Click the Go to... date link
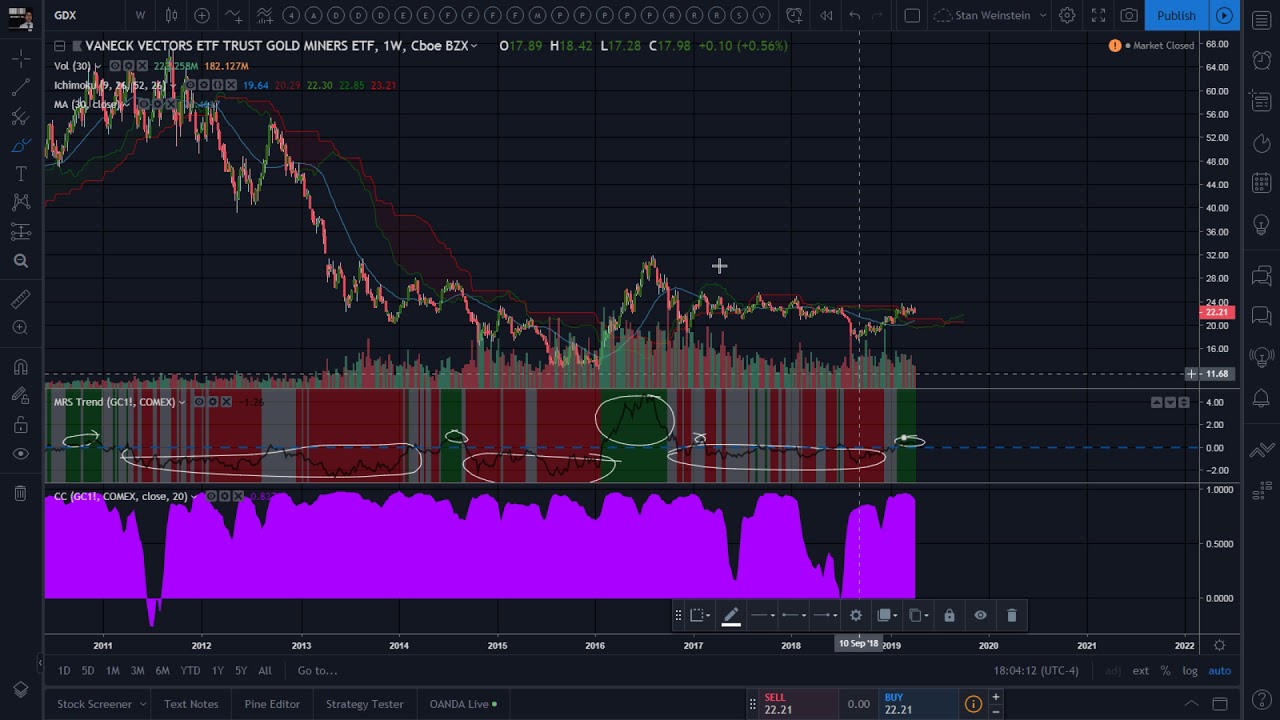This screenshot has height=720, width=1280. click(x=317, y=671)
